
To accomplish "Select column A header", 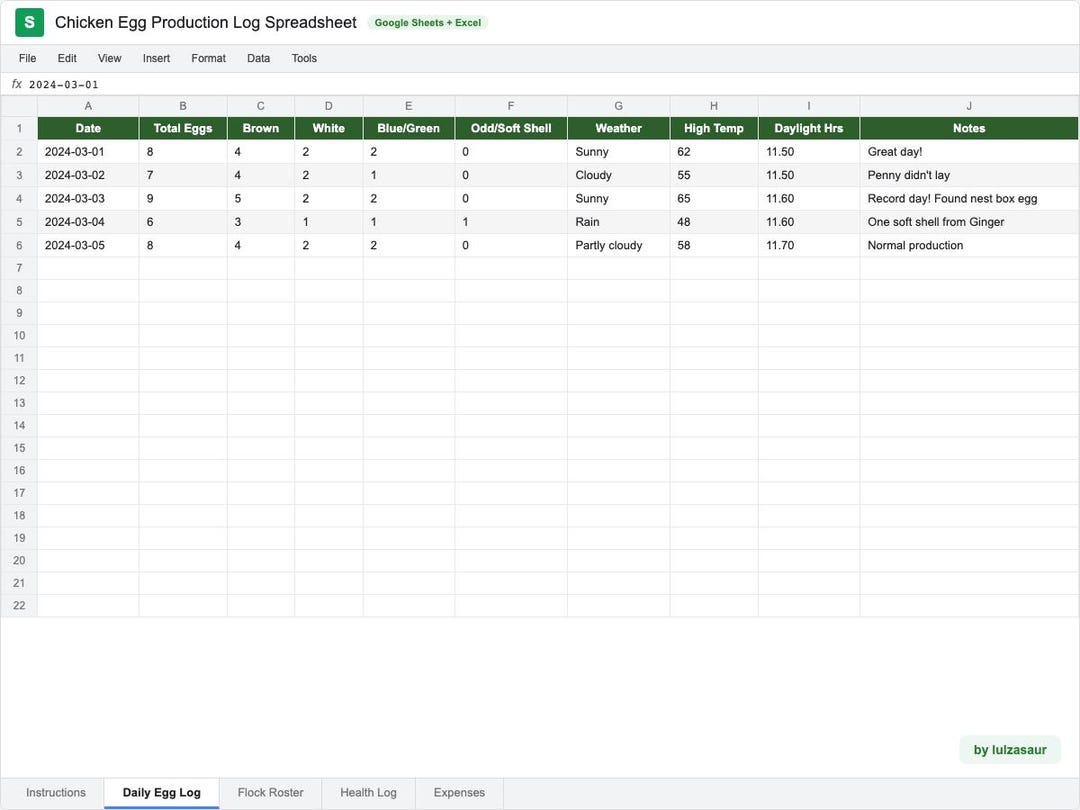I will (88, 106).
